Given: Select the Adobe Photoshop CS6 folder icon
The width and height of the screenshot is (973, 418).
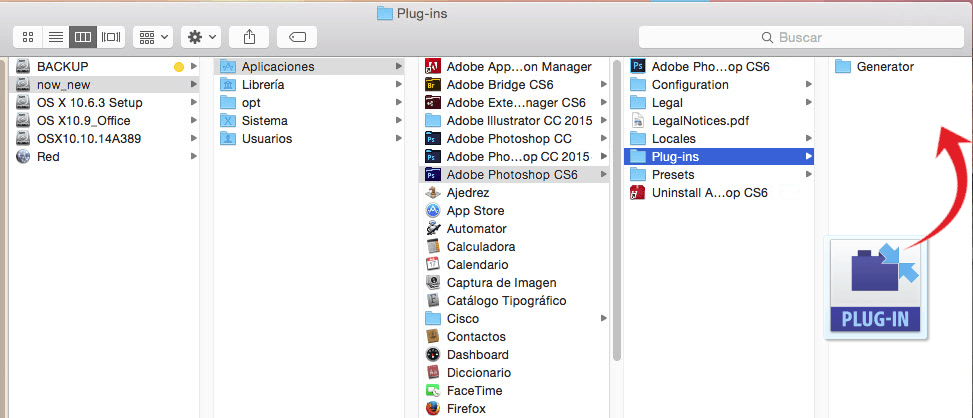Looking at the screenshot, I should pos(433,175).
